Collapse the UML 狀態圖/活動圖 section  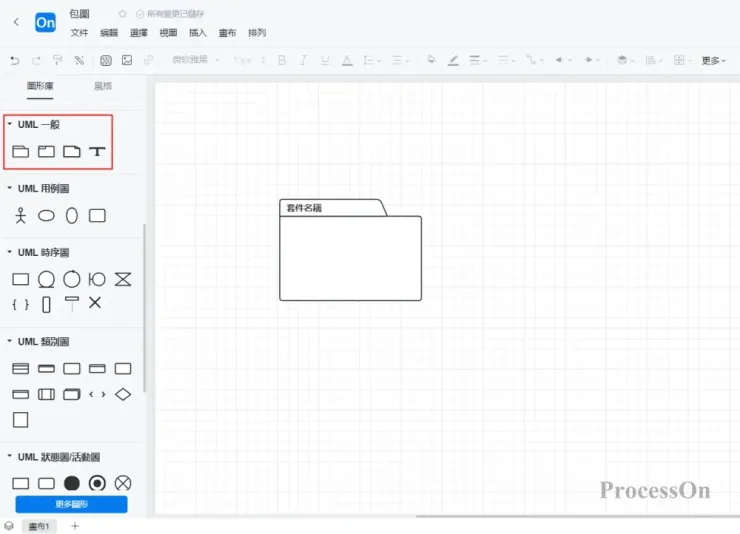(x=9, y=456)
